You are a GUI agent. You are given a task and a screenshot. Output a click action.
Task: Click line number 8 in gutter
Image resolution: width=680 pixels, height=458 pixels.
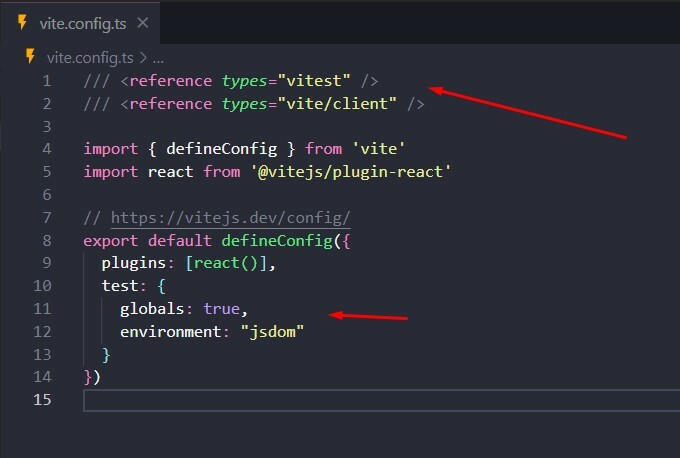[x=47, y=241]
